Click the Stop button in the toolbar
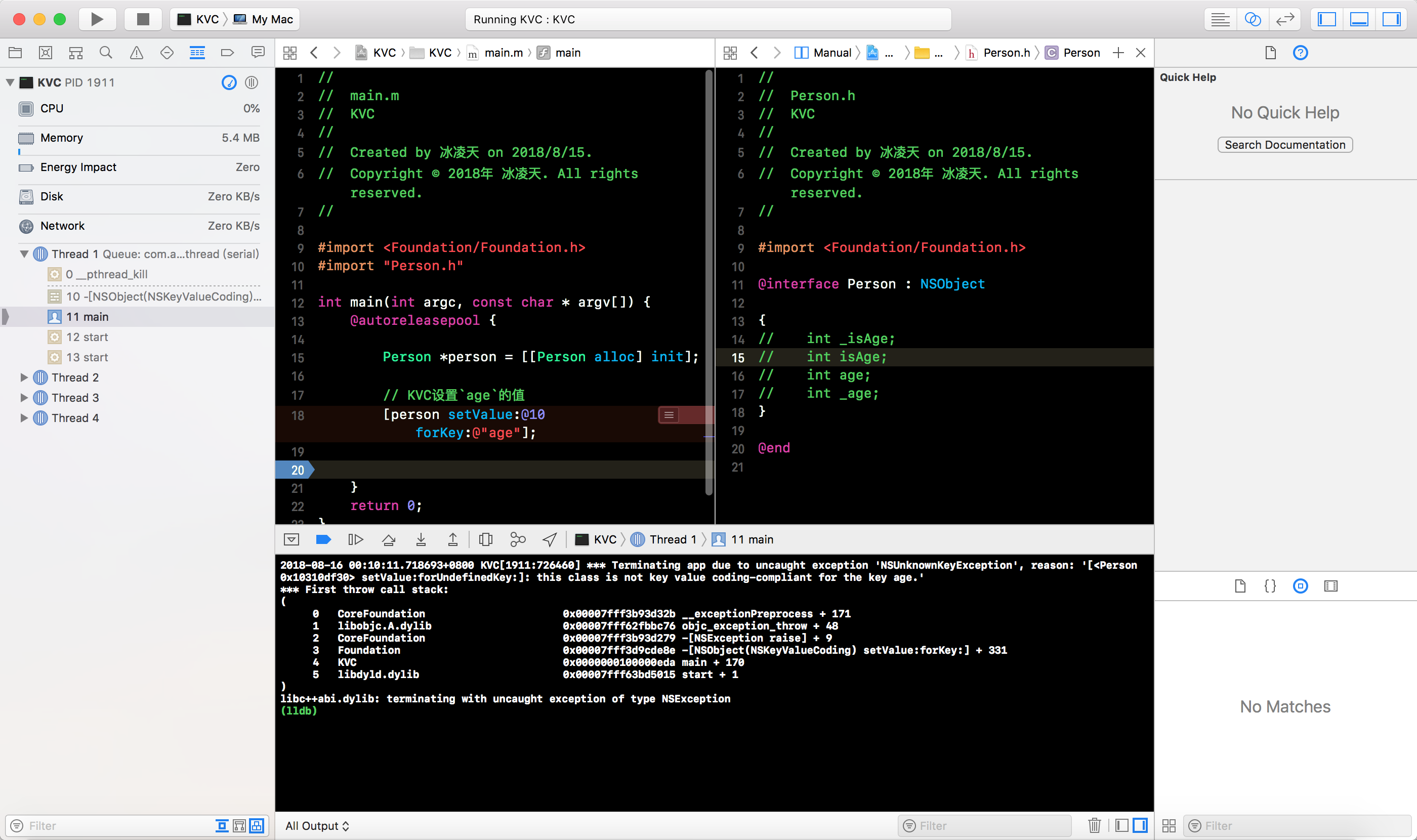1417x840 pixels. coord(143,19)
